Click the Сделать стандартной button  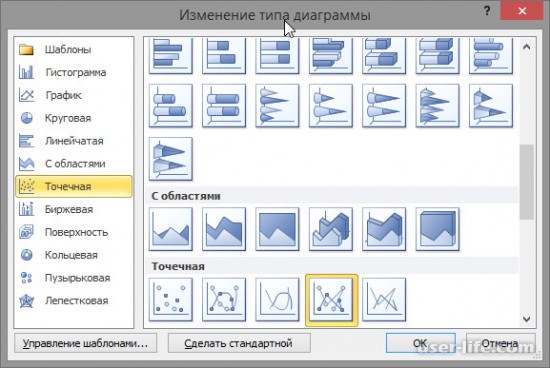(239, 343)
